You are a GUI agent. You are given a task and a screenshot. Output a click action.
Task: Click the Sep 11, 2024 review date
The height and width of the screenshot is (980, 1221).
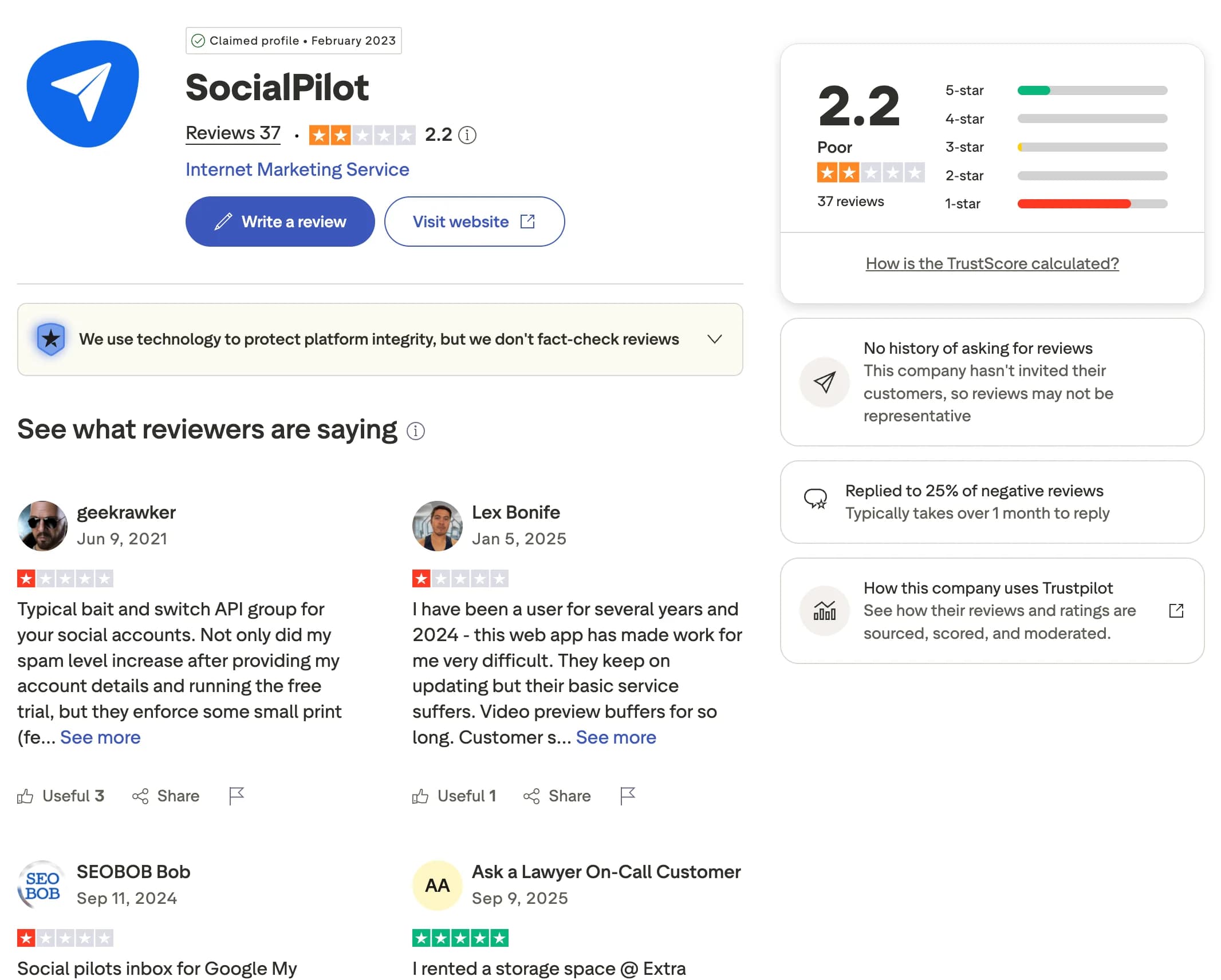point(127,899)
